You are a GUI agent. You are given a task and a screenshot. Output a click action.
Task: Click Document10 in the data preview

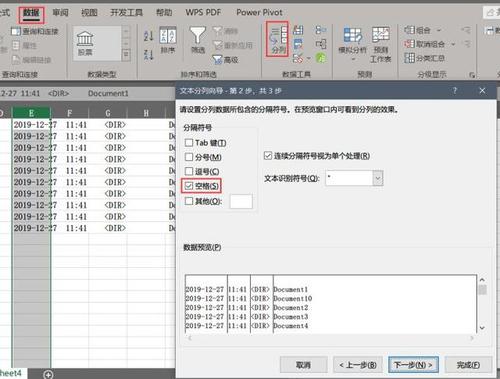[x=293, y=299]
